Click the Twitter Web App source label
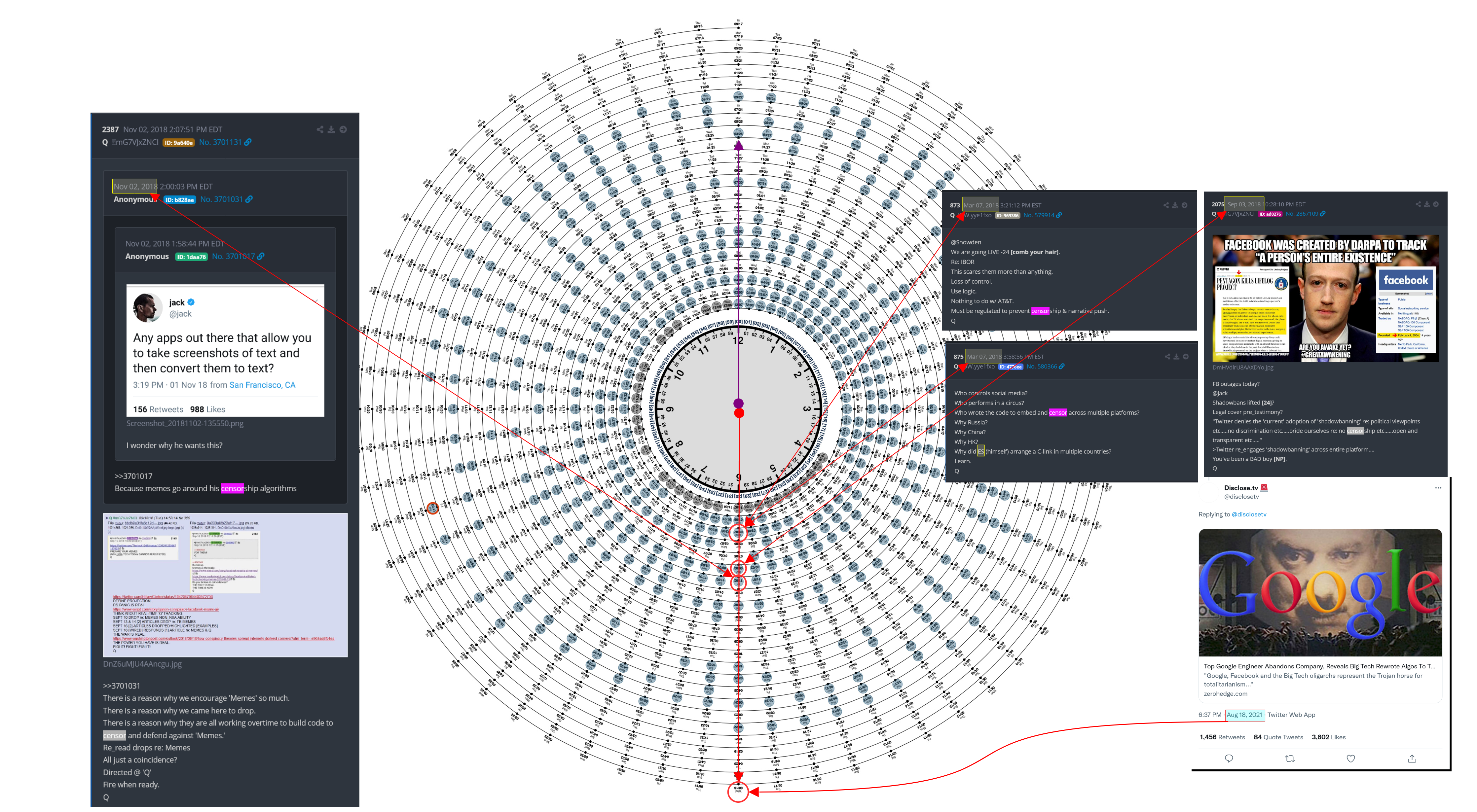The height and width of the screenshot is (812, 1477). [x=1291, y=715]
